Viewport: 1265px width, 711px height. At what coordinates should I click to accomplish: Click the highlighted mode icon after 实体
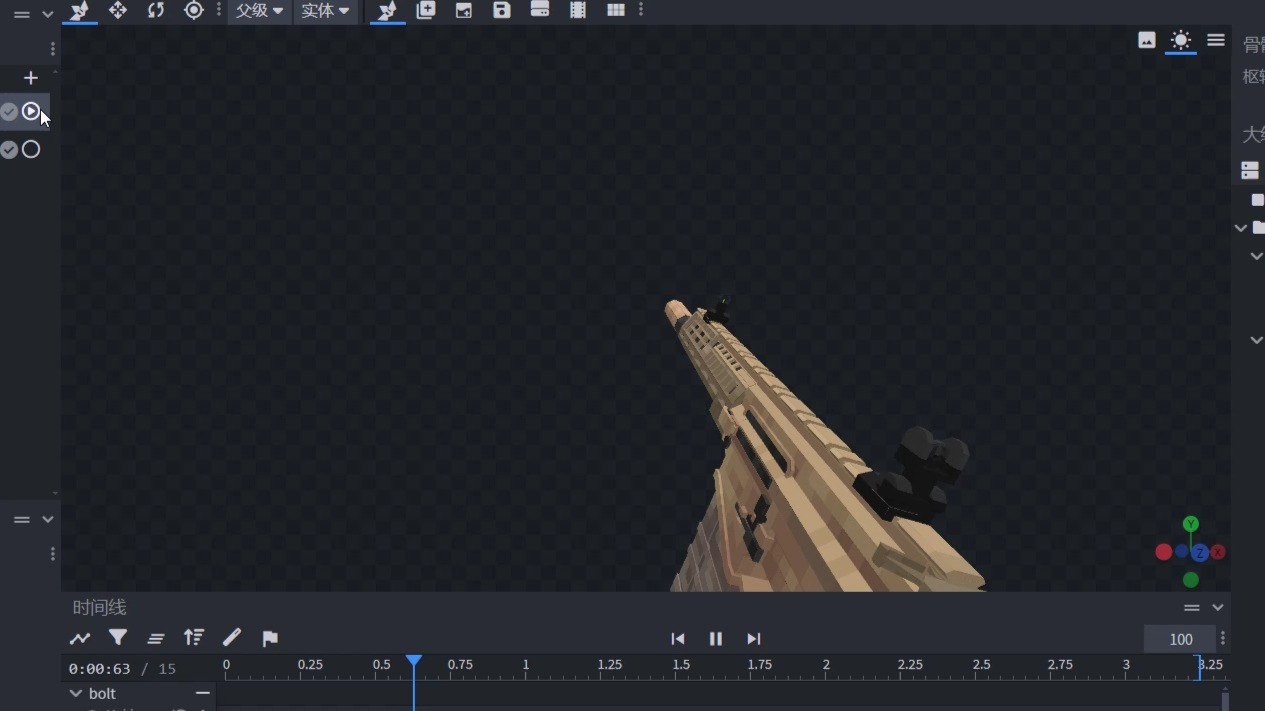[x=388, y=10]
